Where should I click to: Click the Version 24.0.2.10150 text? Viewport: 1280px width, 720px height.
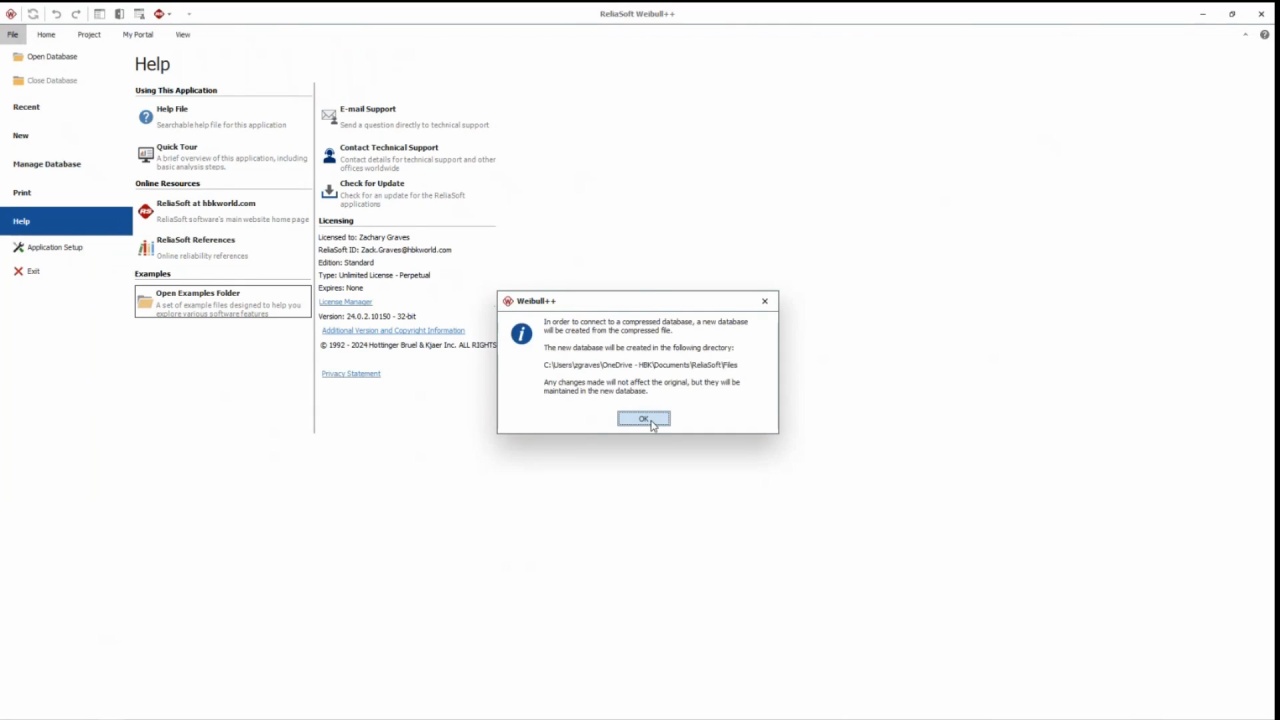[367, 316]
